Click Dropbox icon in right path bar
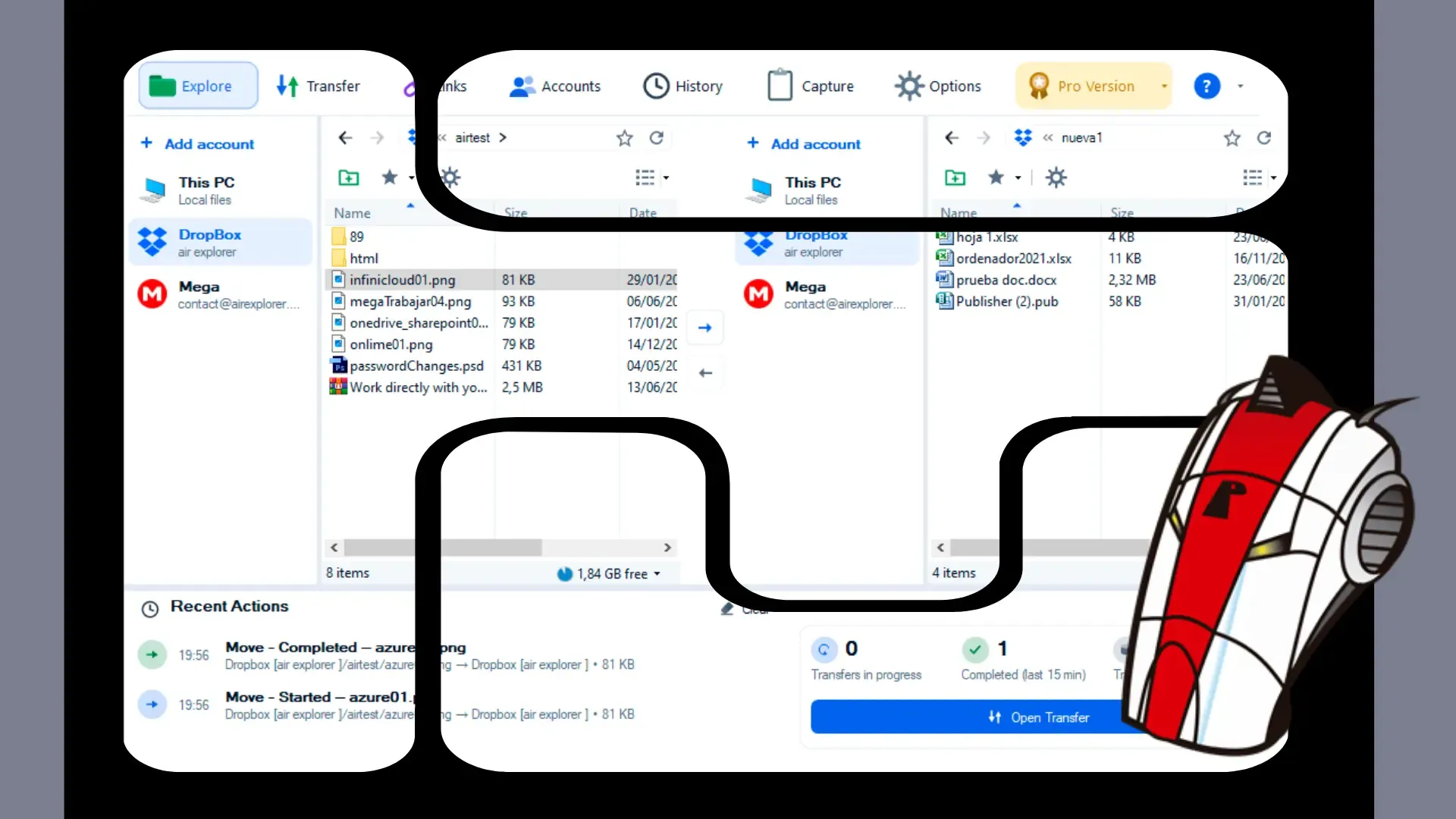This screenshot has height=819, width=1456. [x=1023, y=138]
